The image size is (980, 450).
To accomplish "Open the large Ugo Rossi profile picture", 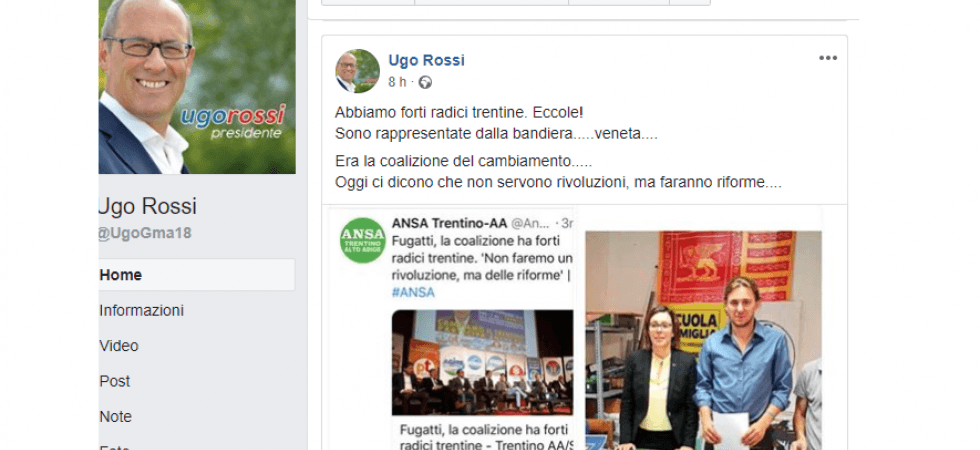I will coord(197,87).
